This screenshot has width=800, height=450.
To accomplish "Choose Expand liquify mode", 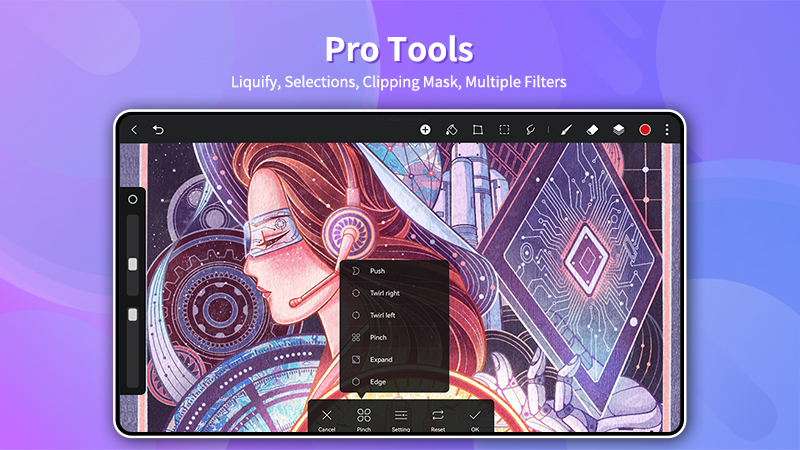I will 394,360.
